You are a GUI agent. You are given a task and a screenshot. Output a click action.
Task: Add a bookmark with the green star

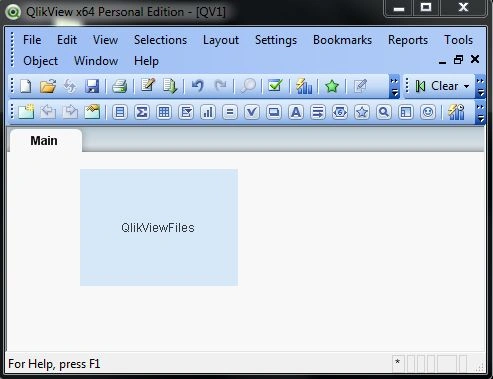click(x=332, y=86)
